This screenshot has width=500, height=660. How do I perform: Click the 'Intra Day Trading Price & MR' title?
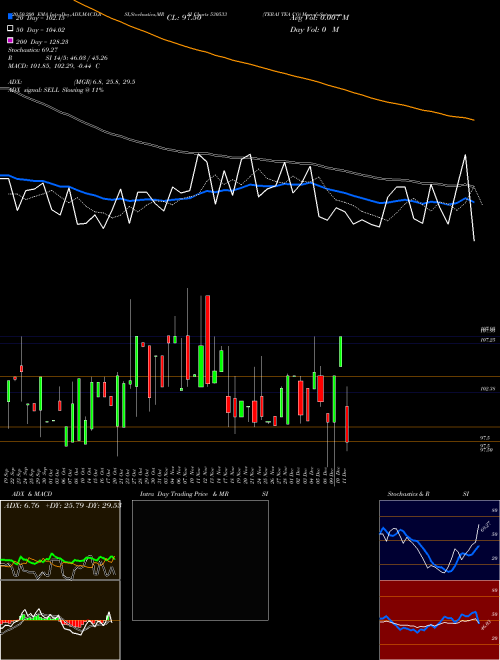point(185,494)
